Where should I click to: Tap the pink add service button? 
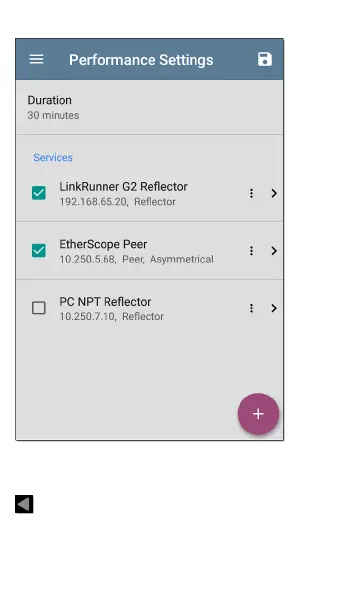tap(258, 414)
